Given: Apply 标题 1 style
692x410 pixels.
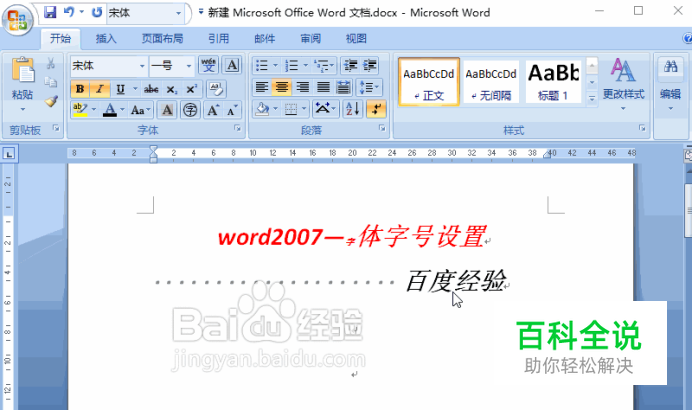Looking at the screenshot, I should click(x=553, y=82).
